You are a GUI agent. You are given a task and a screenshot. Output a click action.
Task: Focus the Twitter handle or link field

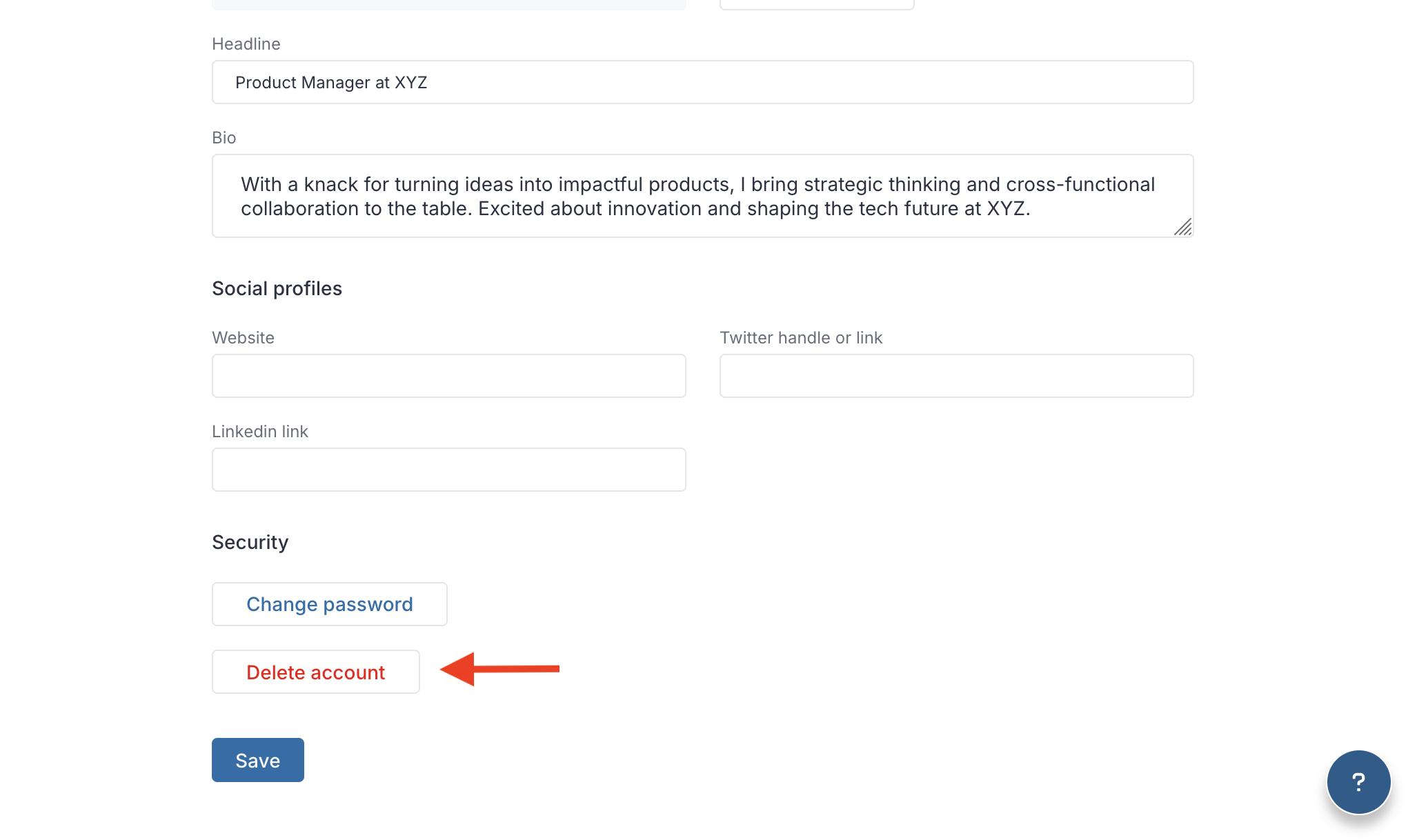pyautogui.click(x=957, y=376)
